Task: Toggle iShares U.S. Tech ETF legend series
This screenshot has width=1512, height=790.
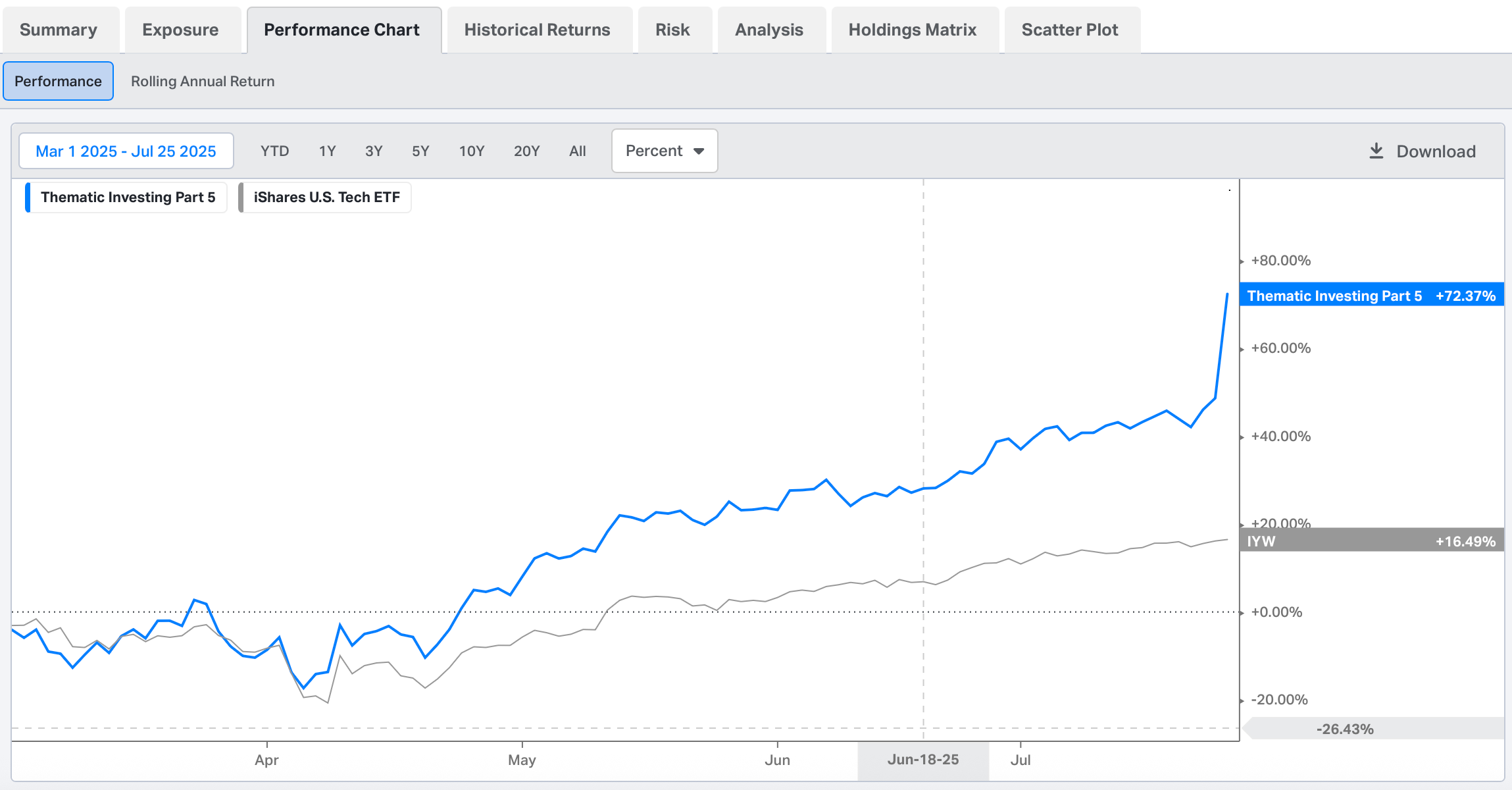Action: 326,197
